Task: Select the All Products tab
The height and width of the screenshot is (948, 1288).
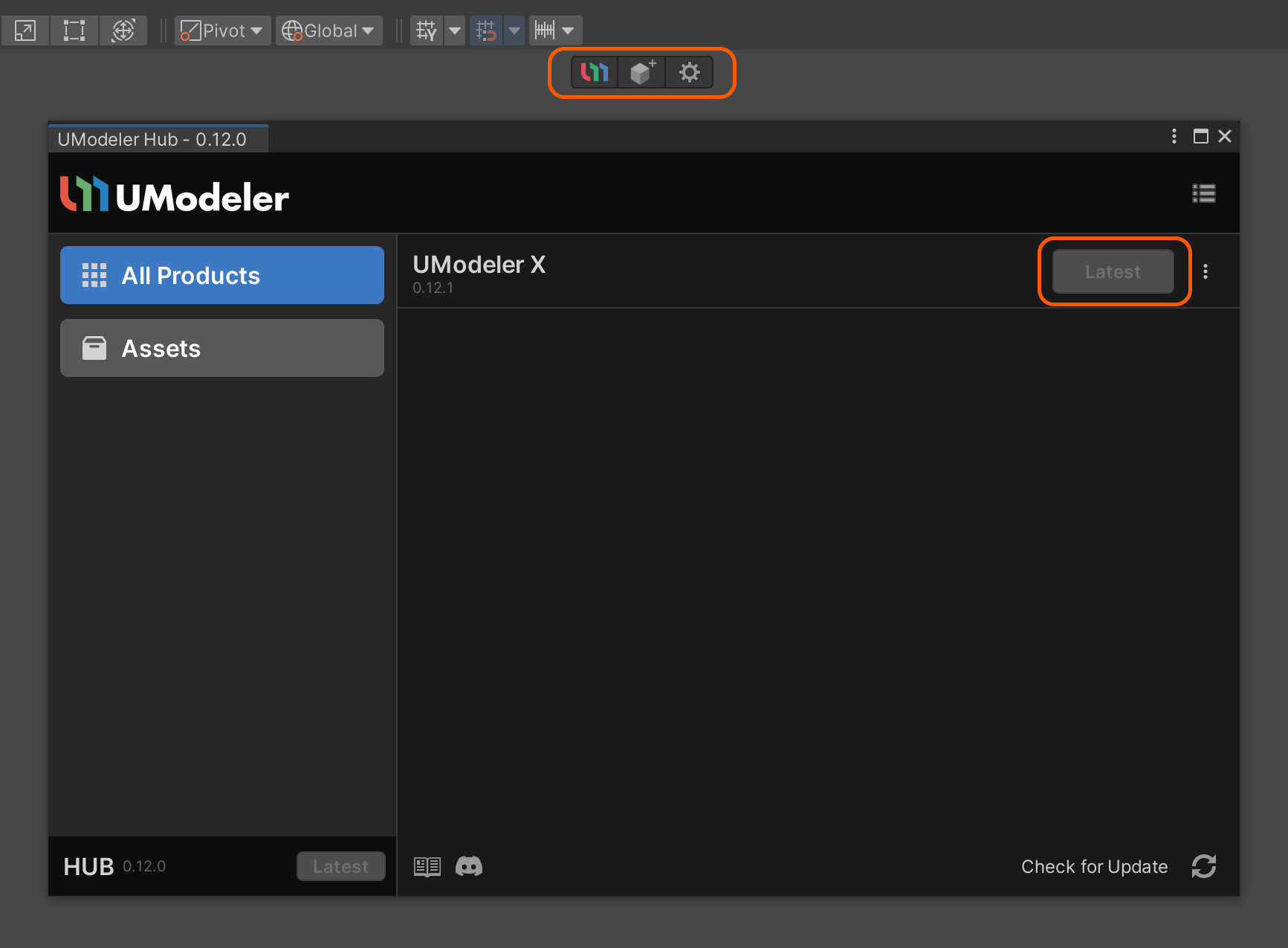Action: tap(222, 275)
